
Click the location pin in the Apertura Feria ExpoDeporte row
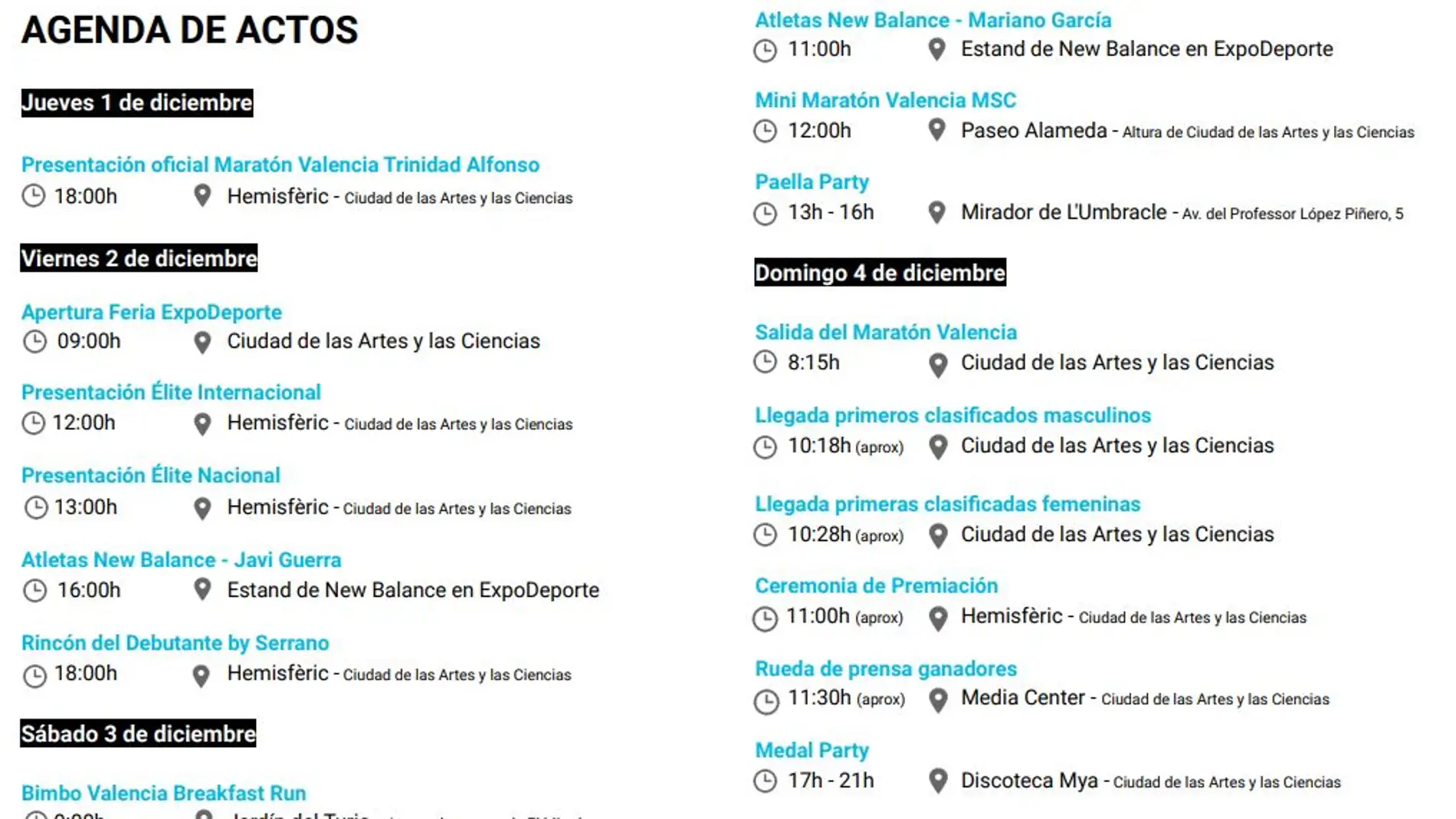click(x=202, y=342)
